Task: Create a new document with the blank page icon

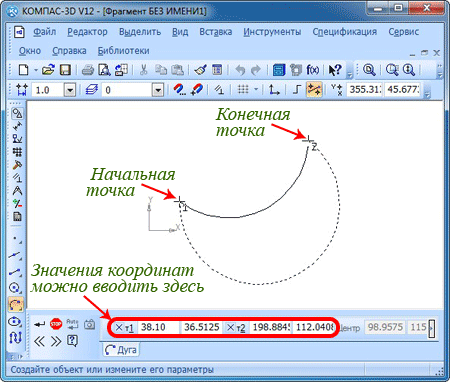Action: point(23,70)
